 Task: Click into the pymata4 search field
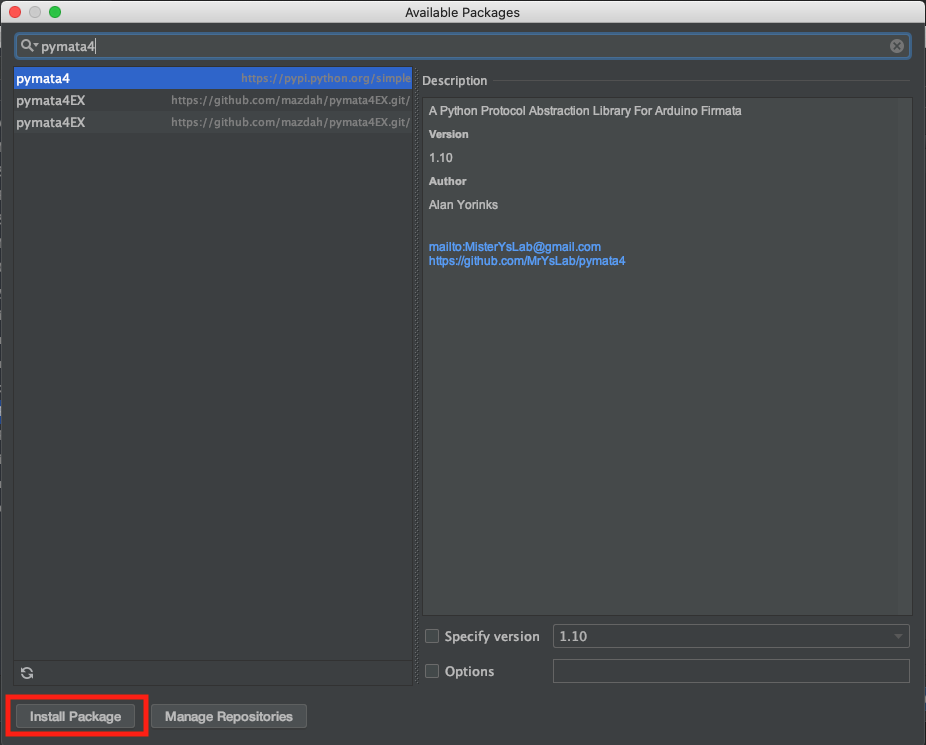462,46
